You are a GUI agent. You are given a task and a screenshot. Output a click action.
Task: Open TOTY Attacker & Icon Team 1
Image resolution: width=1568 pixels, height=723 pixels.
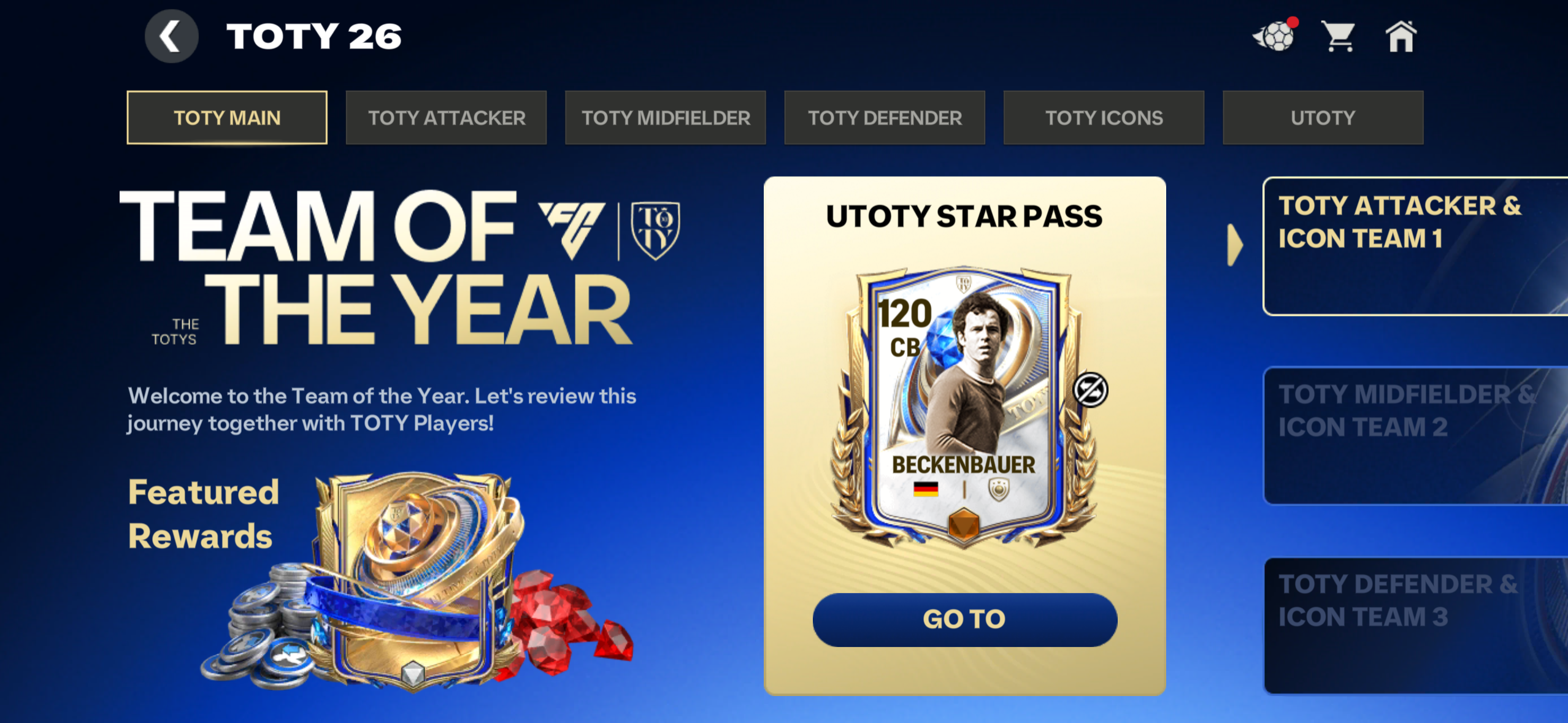coord(1415,246)
